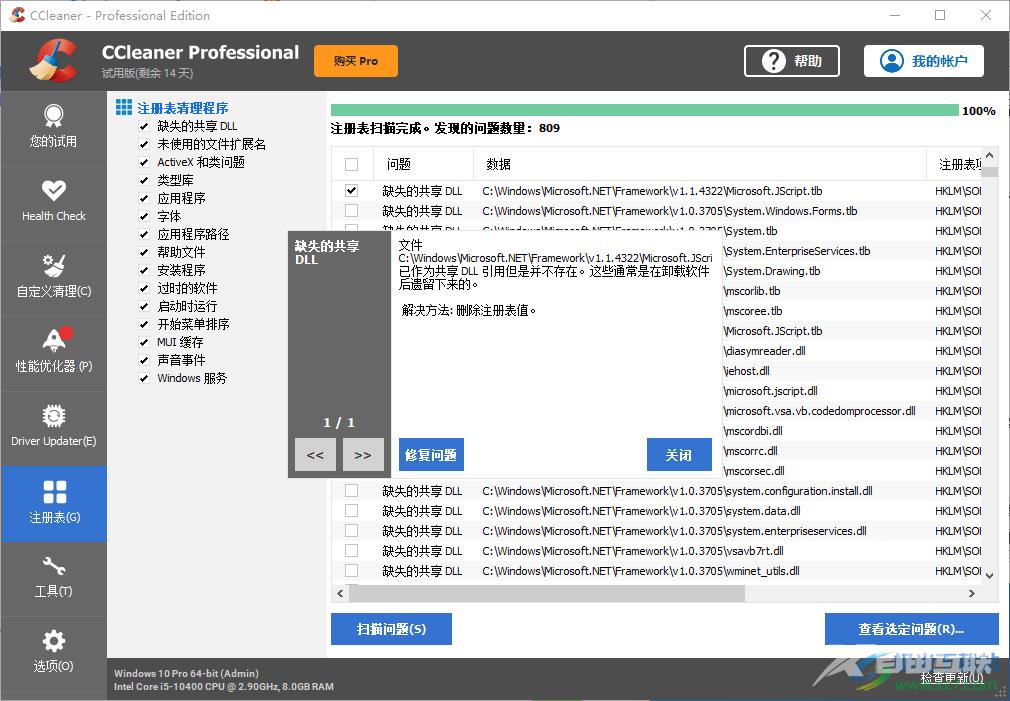1010x701 pixels.
Task: Launch Driver Updater(E) from sidebar
Action: point(54,424)
